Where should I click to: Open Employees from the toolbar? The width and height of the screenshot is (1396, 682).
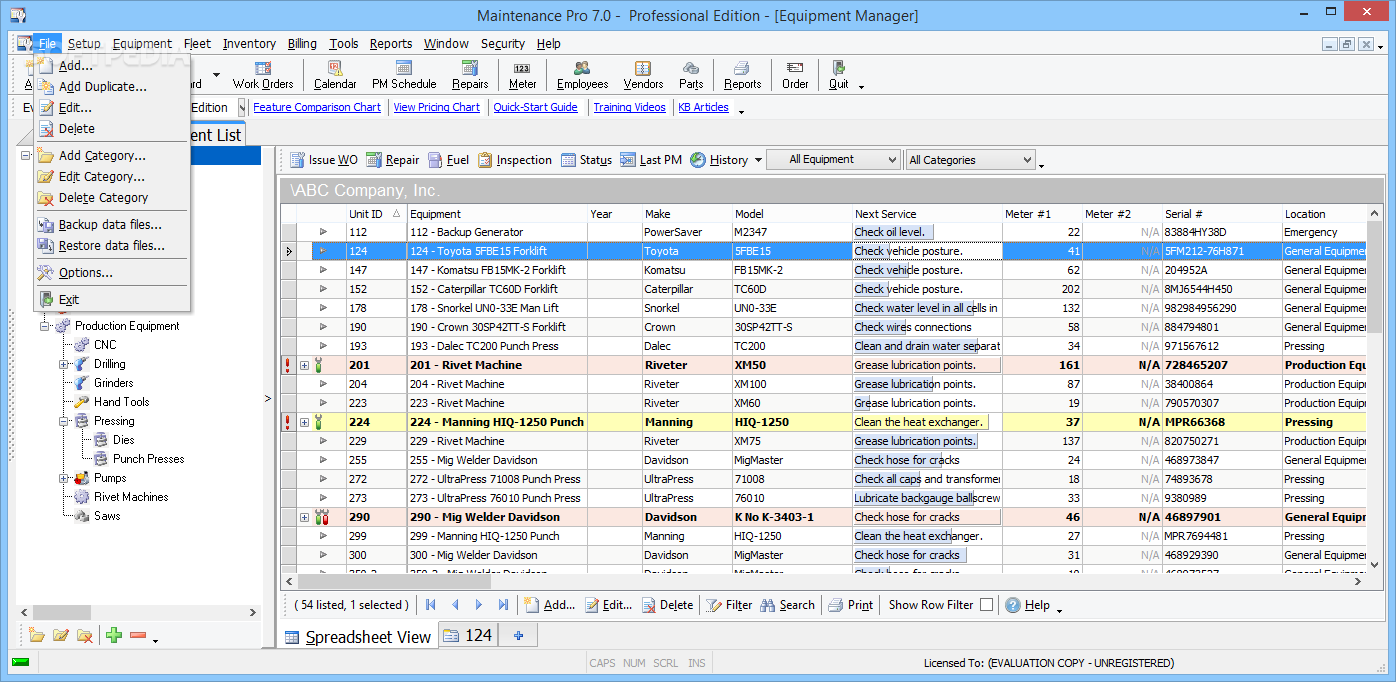pyautogui.click(x=583, y=75)
